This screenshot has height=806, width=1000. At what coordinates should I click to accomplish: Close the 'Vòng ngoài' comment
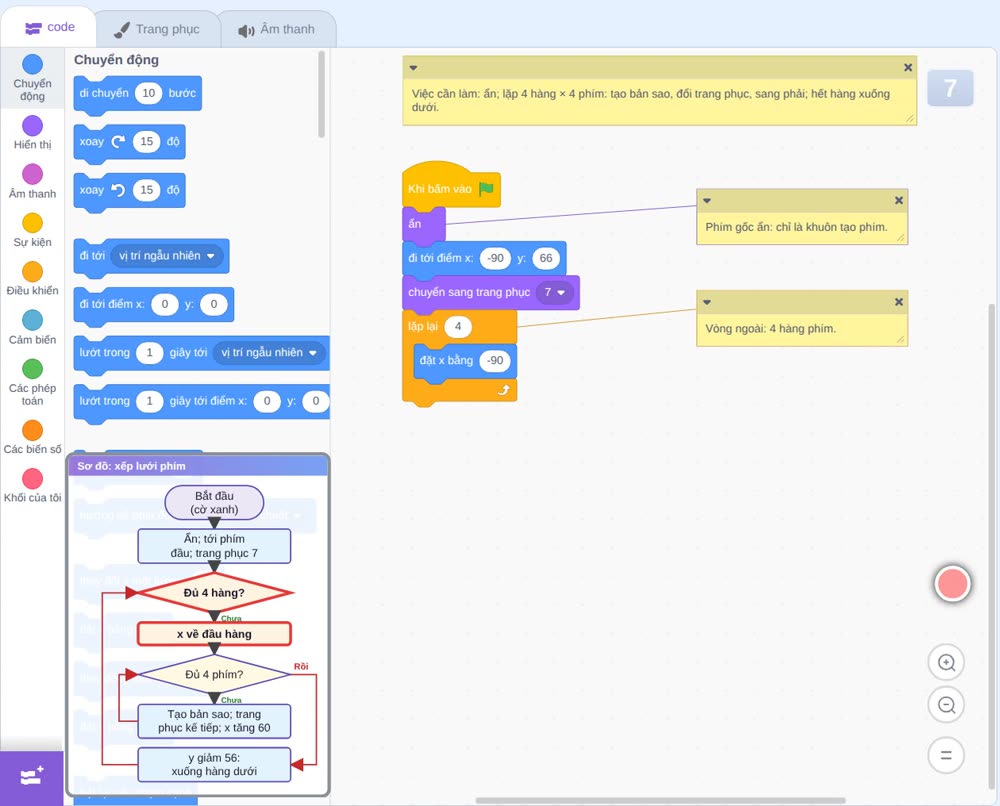click(899, 302)
